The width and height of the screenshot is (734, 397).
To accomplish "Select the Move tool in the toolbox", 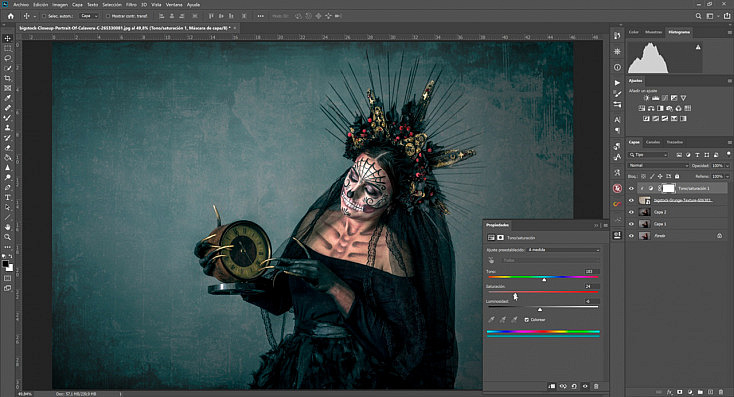I will pos(7,38).
